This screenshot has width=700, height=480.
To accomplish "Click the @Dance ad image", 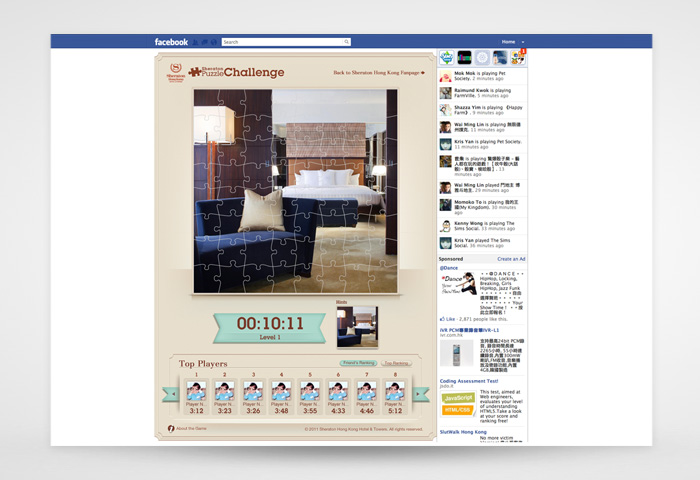I will tap(458, 284).
